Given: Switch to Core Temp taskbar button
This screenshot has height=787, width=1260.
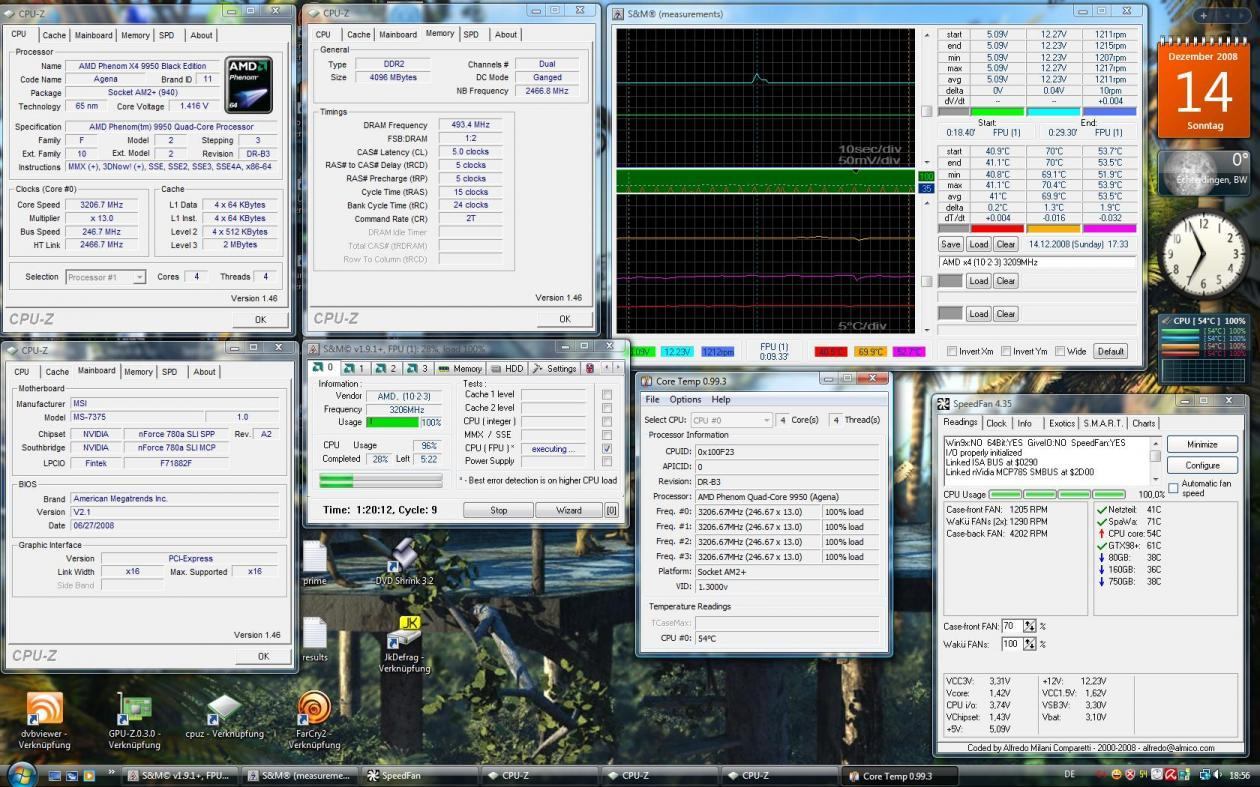Looking at the screenshot, I should 900,775.
